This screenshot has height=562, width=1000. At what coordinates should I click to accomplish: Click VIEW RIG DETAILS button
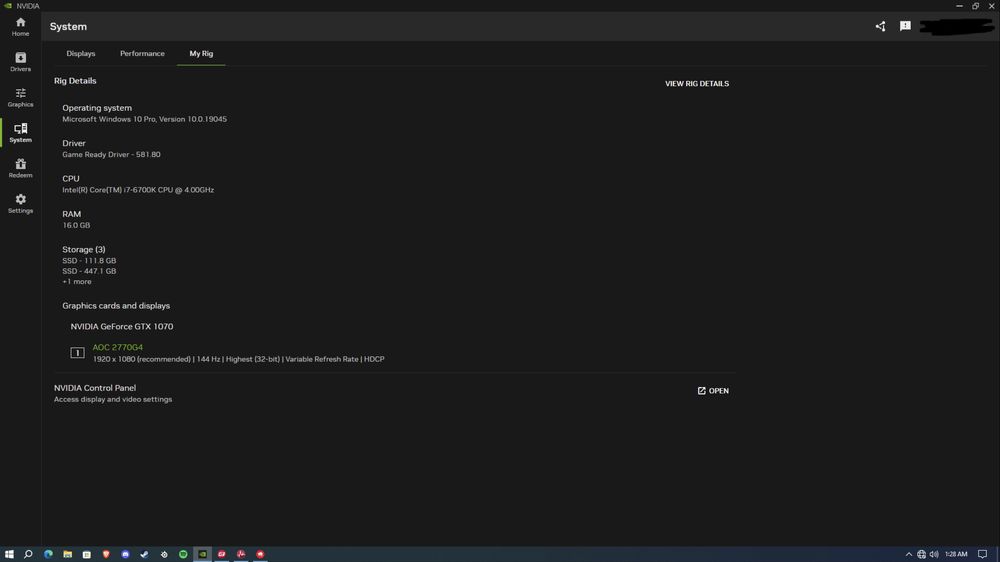point(696,84)
